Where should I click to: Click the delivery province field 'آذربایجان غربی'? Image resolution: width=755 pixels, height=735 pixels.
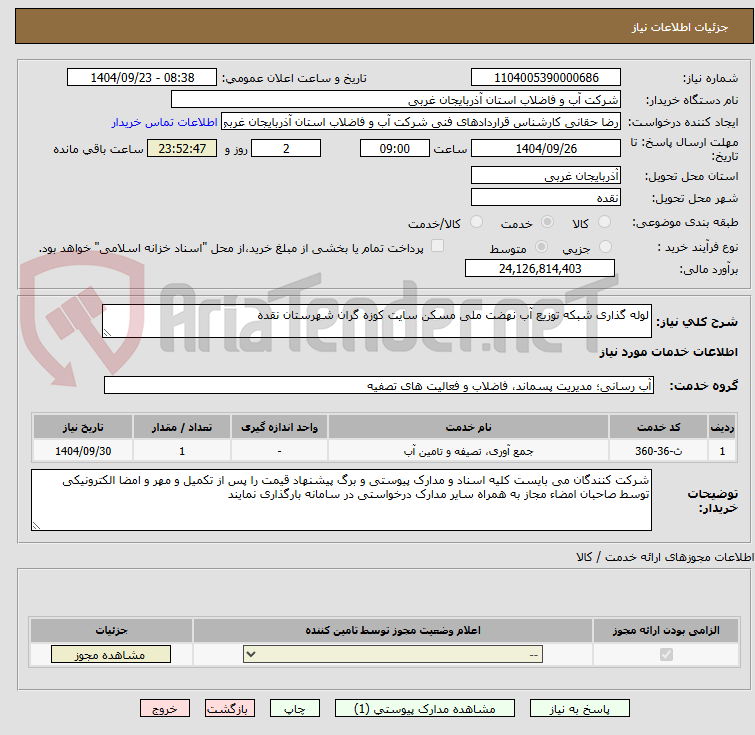point(546,176)
